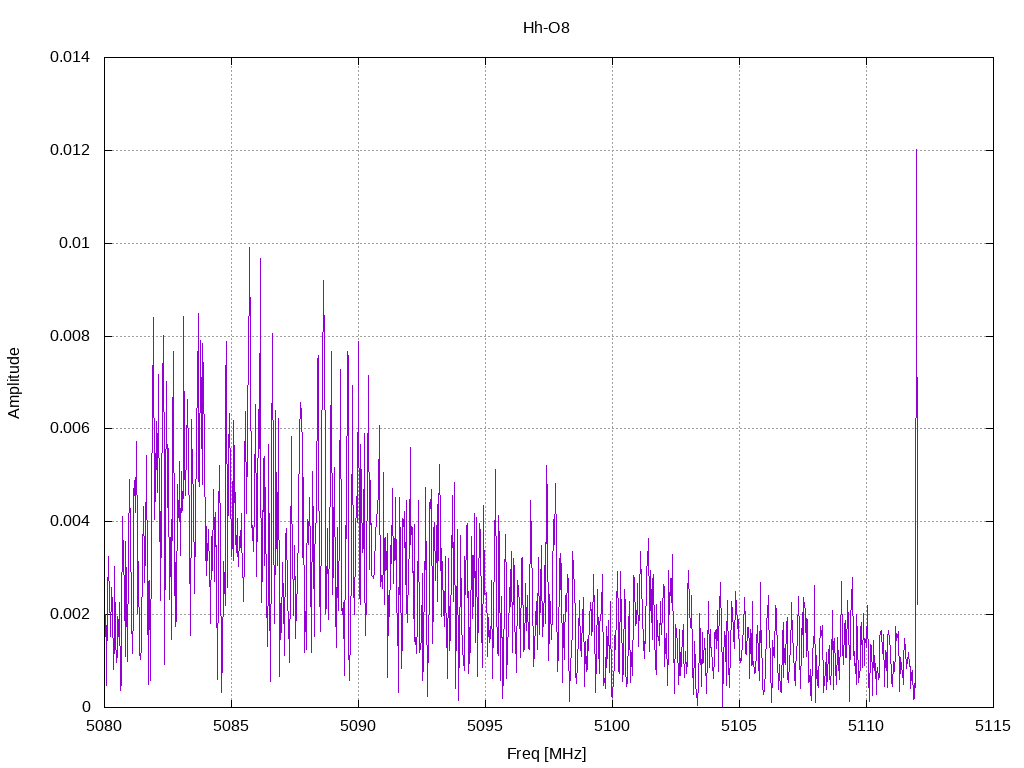The width and height of the screenshot is (1024, 768).
Task: Click x-axis tick label 5100
Action: (x=613, y=726)
